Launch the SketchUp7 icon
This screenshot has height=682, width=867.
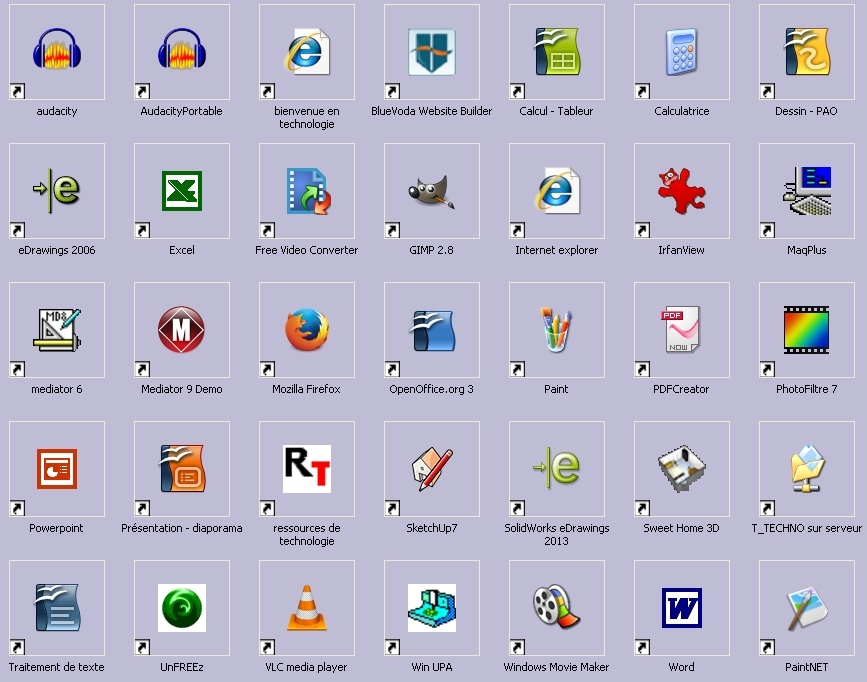pos(432,469)
